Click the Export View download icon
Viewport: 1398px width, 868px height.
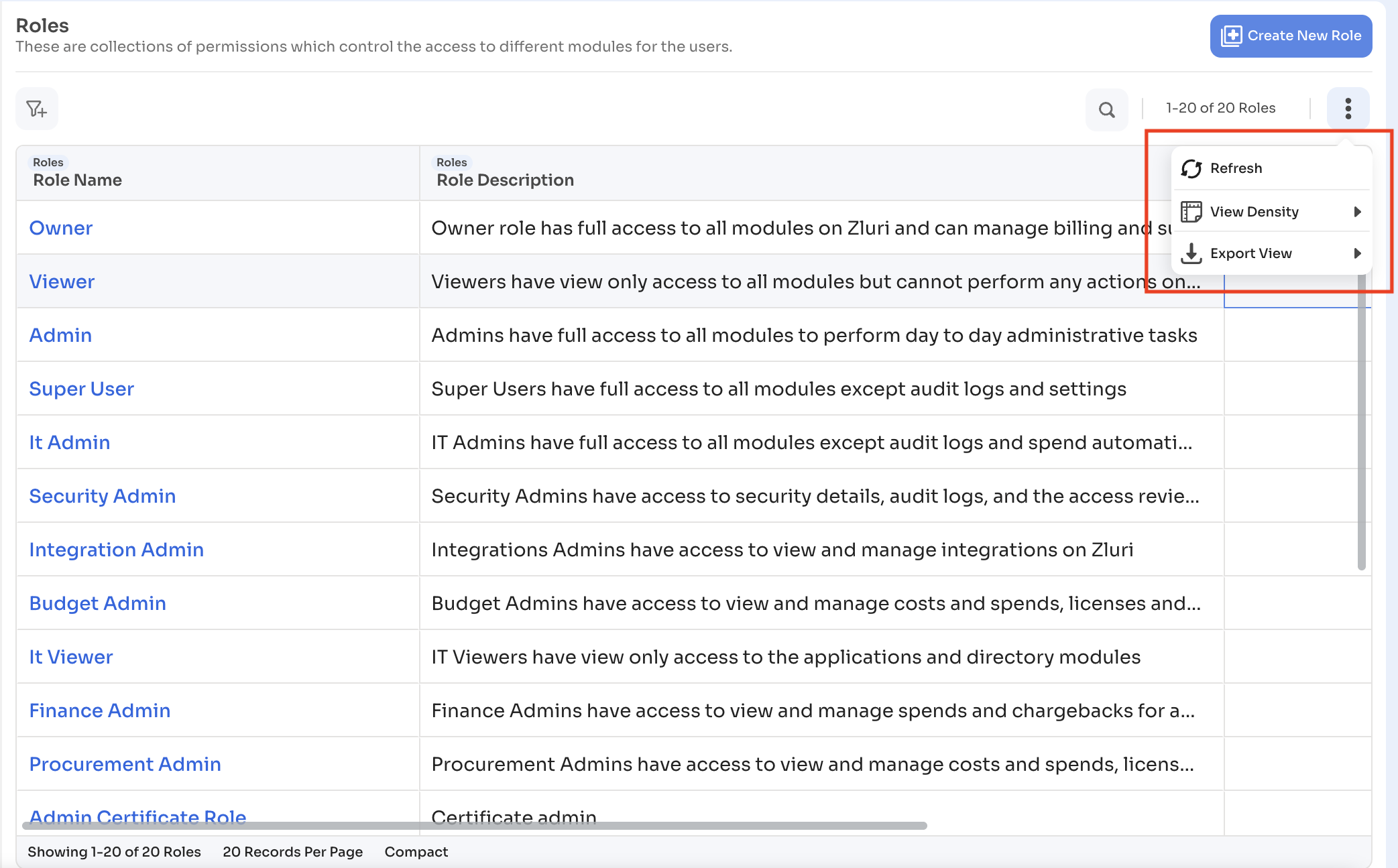pyautogui.click(x=1192, y=253)
